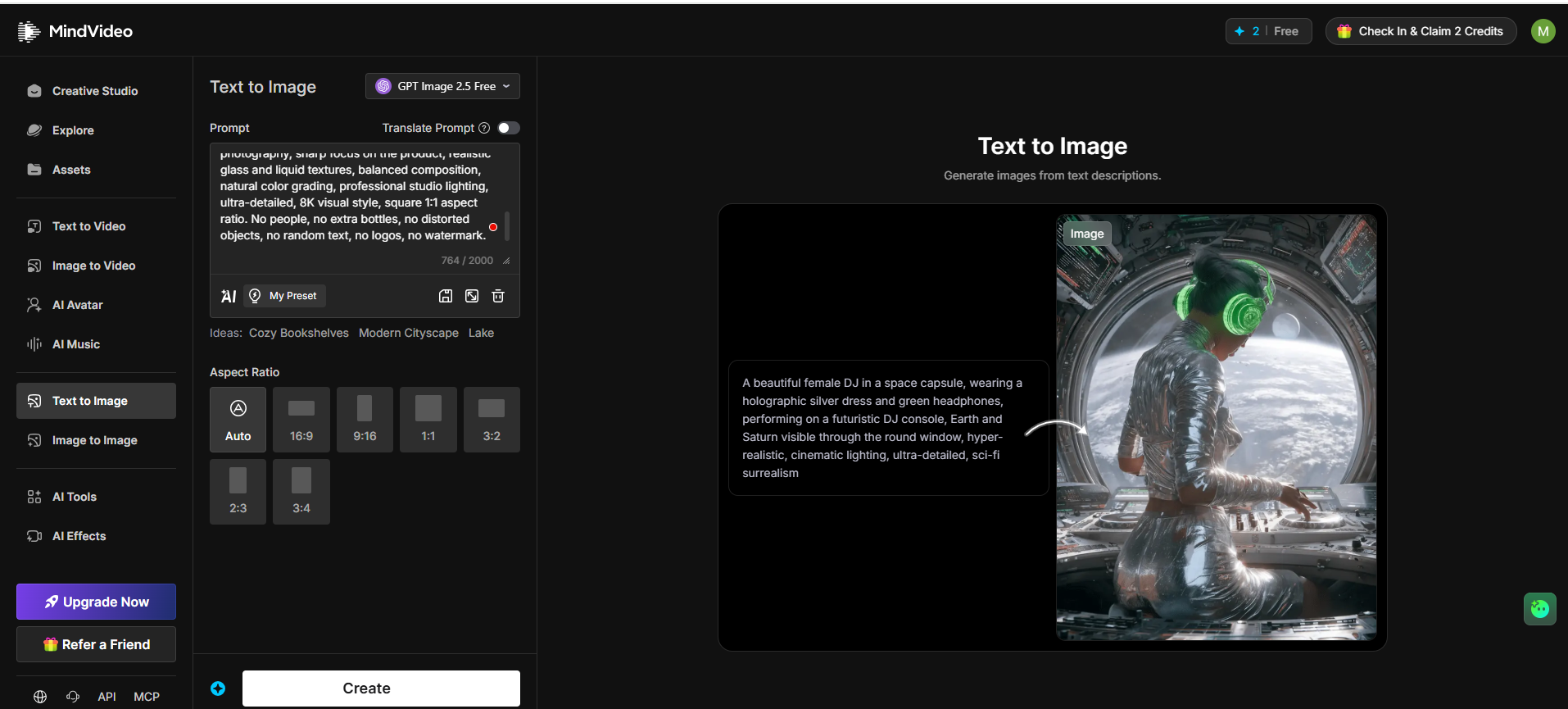The height and width of the screenshot is (709, 1568).
Task: Choose the 16:9 aspect ratio
Action: pyautogui.click(x=301, y=420)
